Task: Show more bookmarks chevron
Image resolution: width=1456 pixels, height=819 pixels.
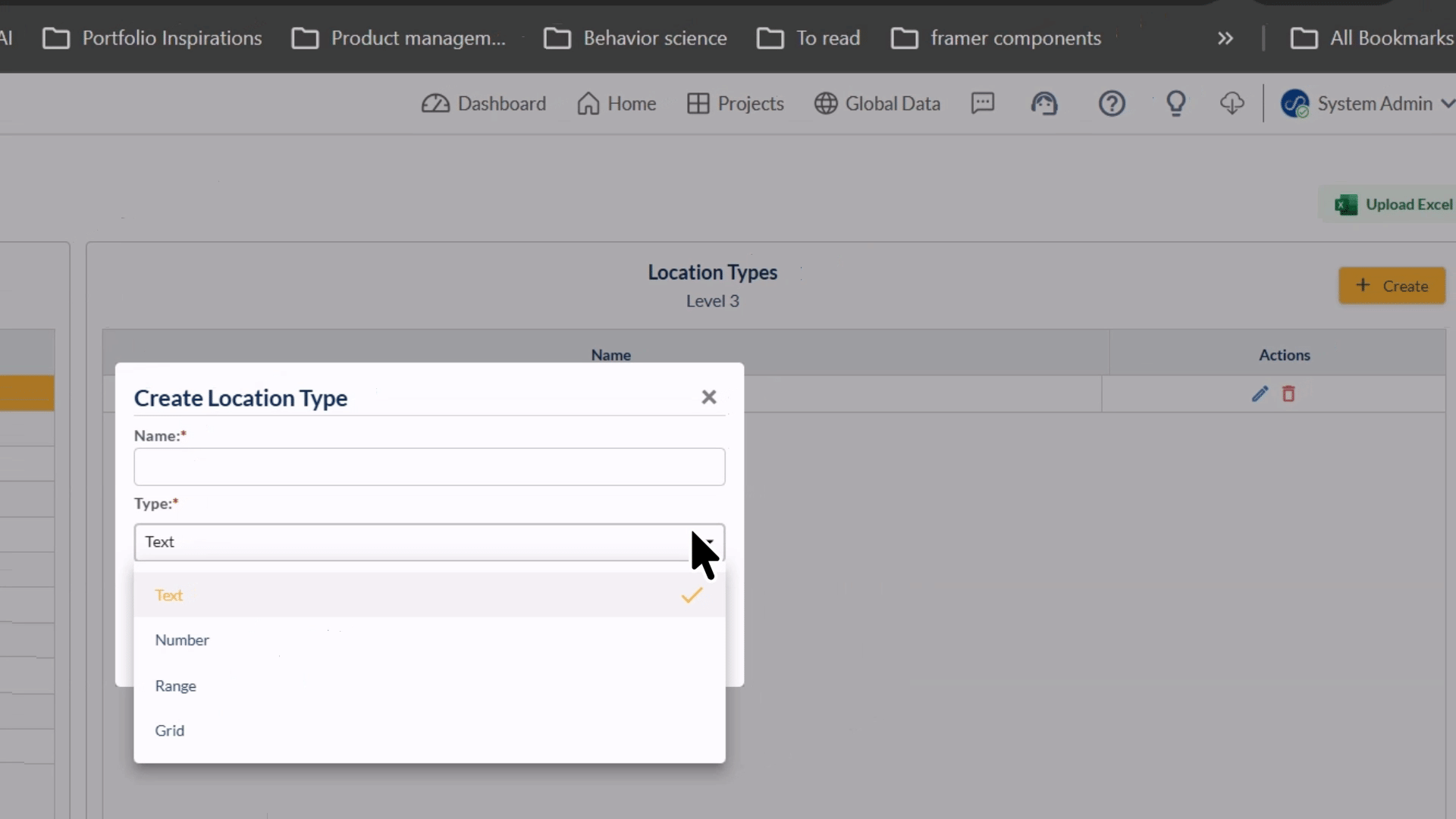Action: coord(1225,38)
